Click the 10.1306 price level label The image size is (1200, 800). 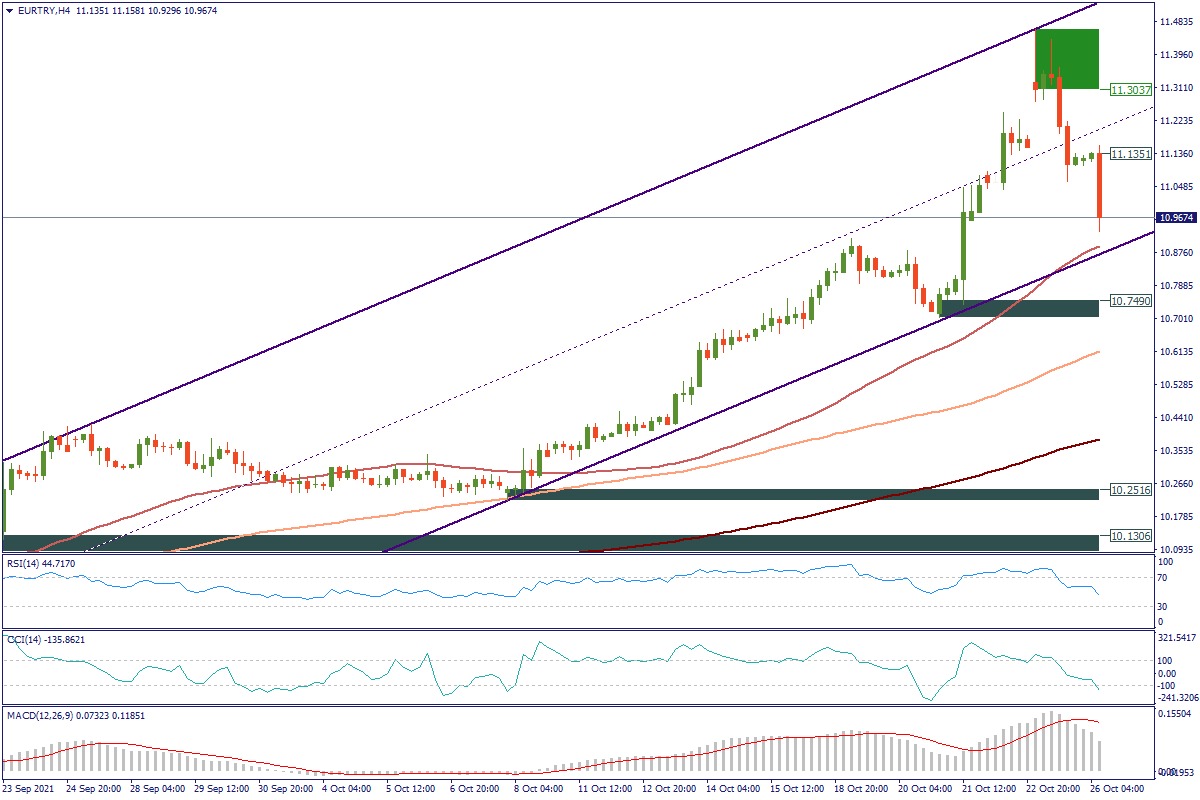point(1131,537)
